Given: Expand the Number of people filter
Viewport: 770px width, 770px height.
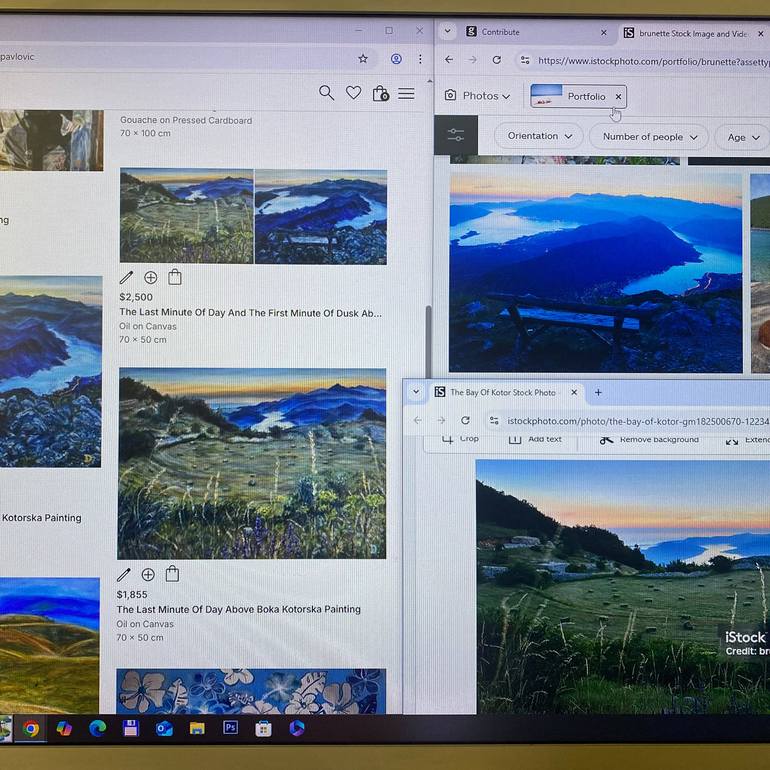Looking at the screenshot, I should pos(649,137).
